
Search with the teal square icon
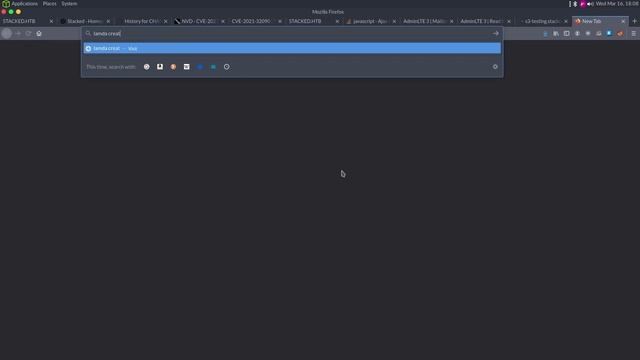[x=213, y=67]
